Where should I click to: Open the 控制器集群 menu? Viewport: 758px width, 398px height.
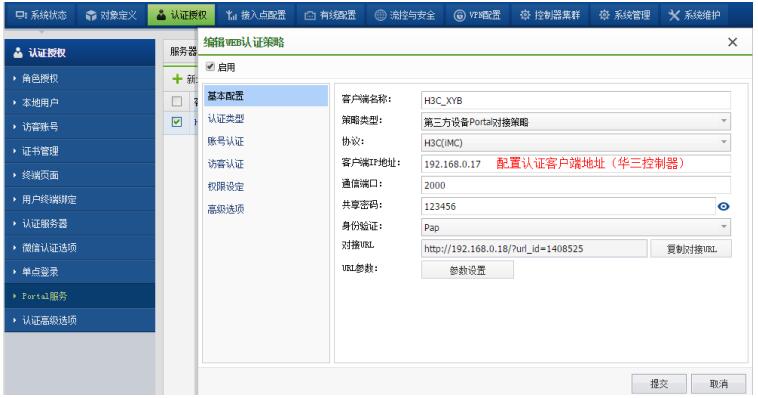tap(550, 15)
